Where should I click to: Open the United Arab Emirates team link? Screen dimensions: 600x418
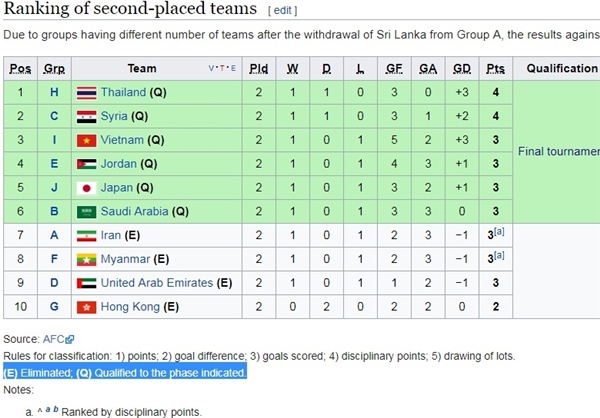coord(157,283)
